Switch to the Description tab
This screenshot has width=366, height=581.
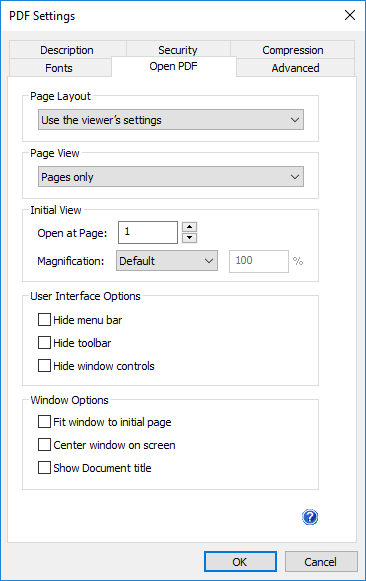coord(67,50)
